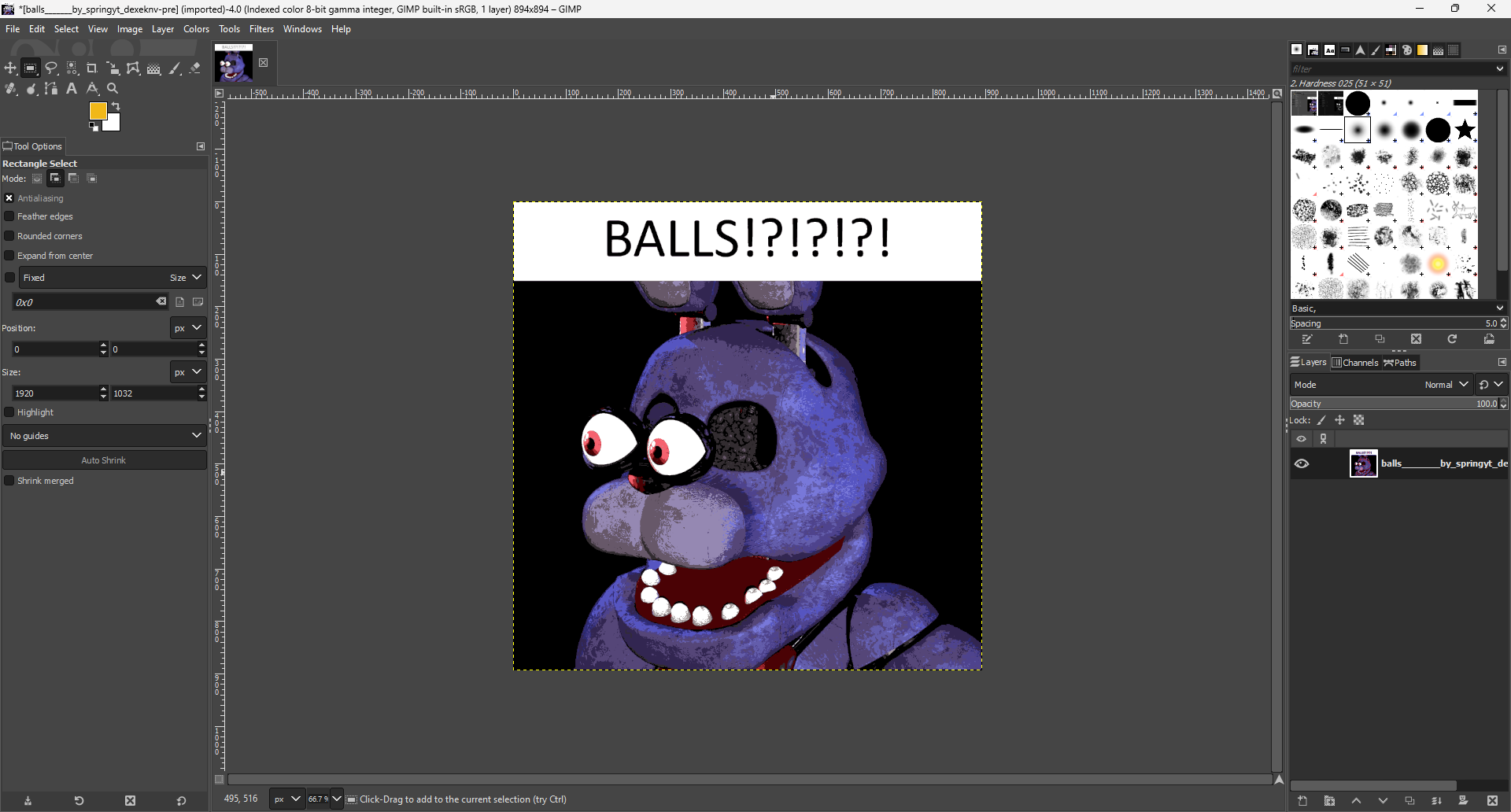This screenshot has height=812, width=1511.
Task: Click the white background color swatch
Action: (x=113, y=124)
